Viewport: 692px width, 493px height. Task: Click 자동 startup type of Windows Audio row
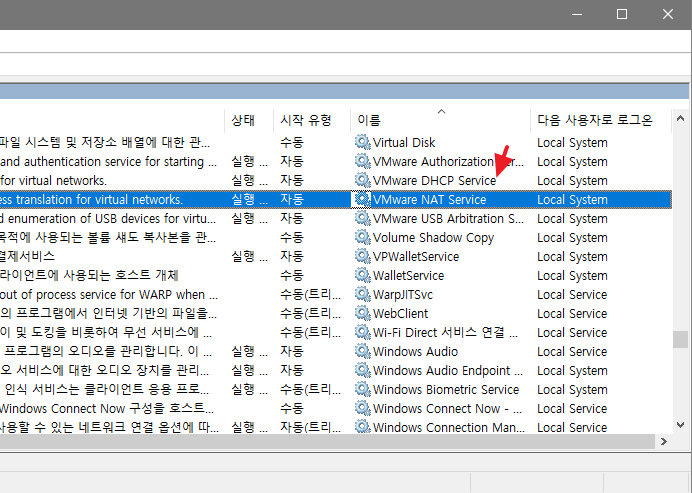click(292, 351)
